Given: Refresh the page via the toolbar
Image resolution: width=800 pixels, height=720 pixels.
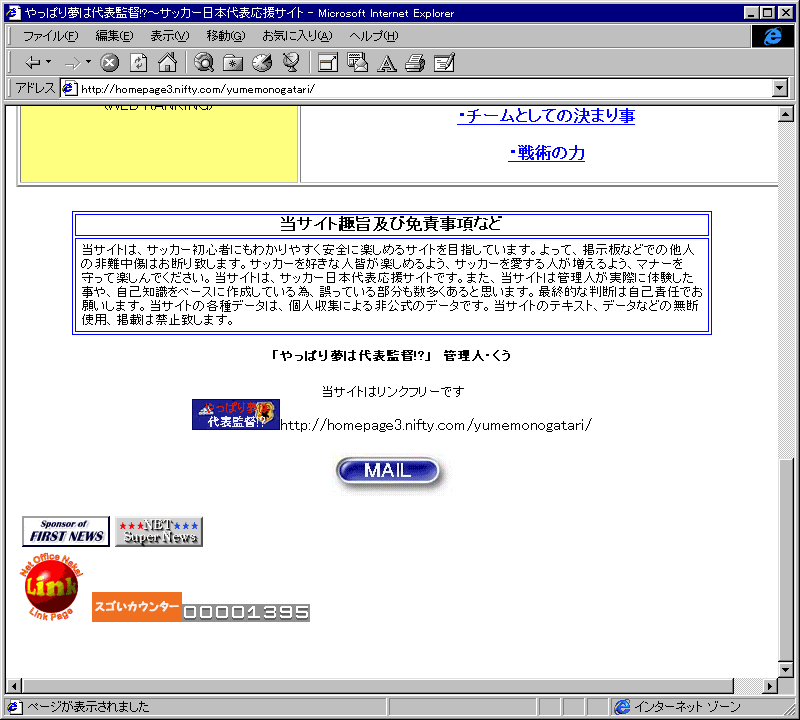Looking at the screenshot, I should [x=138, y=63].
